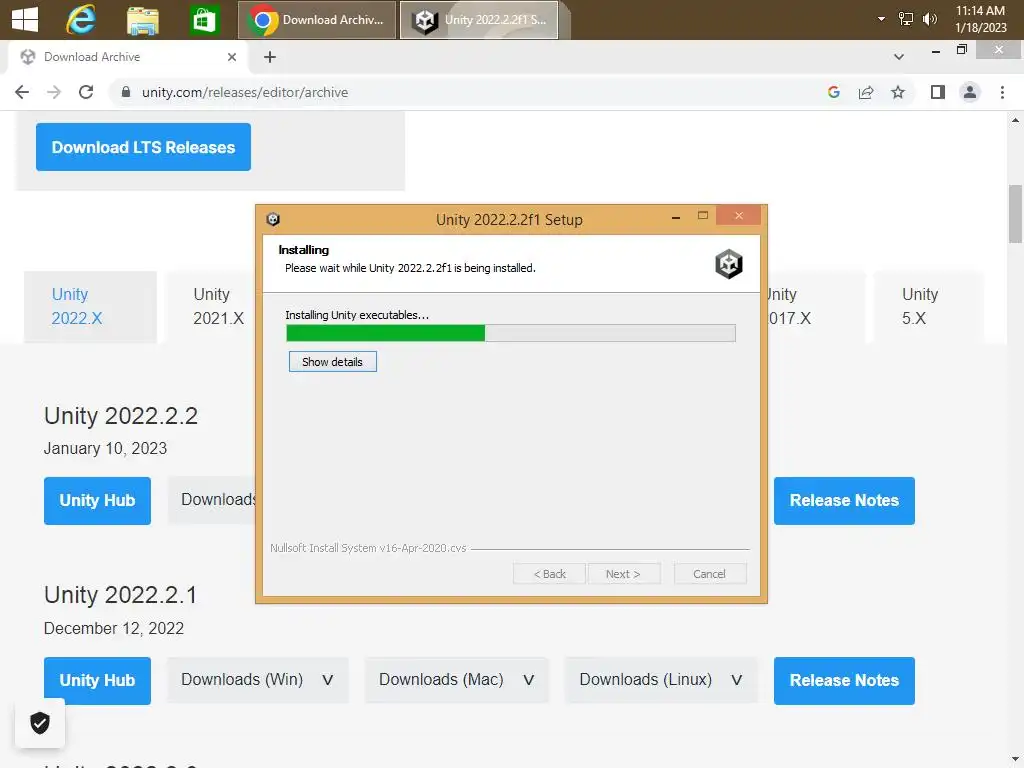
Task: Open the Windows Store taskbar icon
Action: coord(204,20)
